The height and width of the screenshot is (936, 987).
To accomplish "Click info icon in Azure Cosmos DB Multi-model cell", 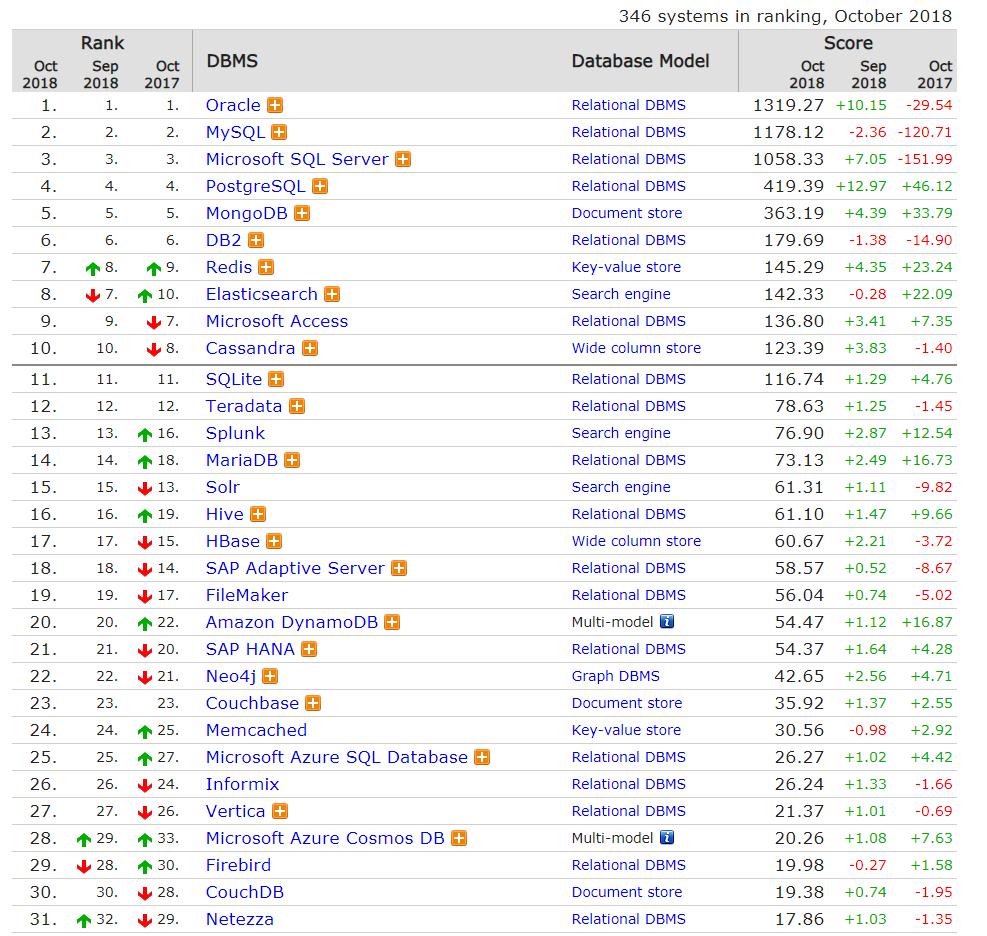I will [x=667, y=838].
